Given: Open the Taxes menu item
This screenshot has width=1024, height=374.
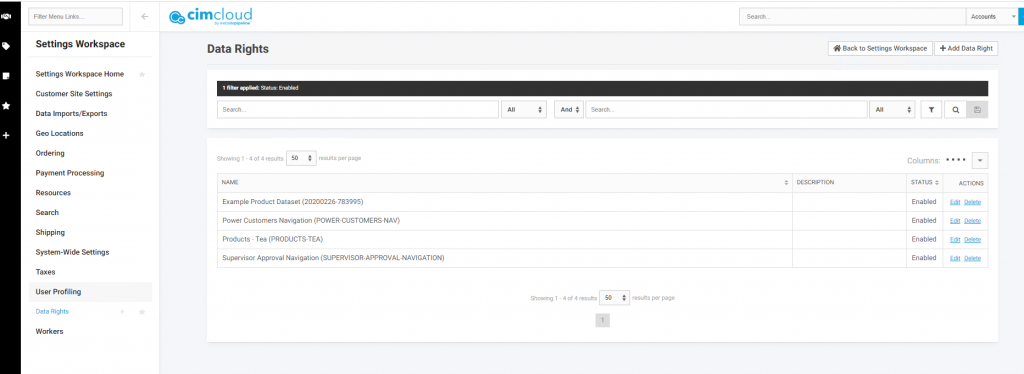Looking at the screenshot, I should (x=45, y=272).
